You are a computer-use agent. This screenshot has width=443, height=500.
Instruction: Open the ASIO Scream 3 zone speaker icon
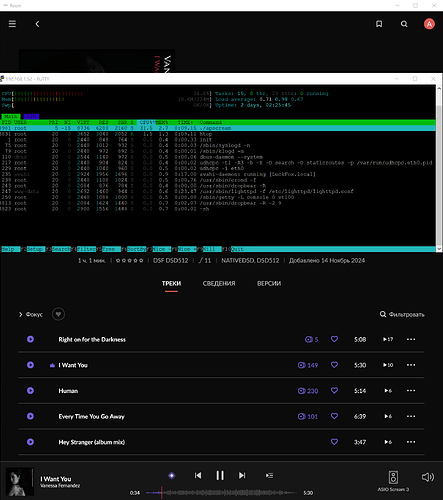pos(393,477)
